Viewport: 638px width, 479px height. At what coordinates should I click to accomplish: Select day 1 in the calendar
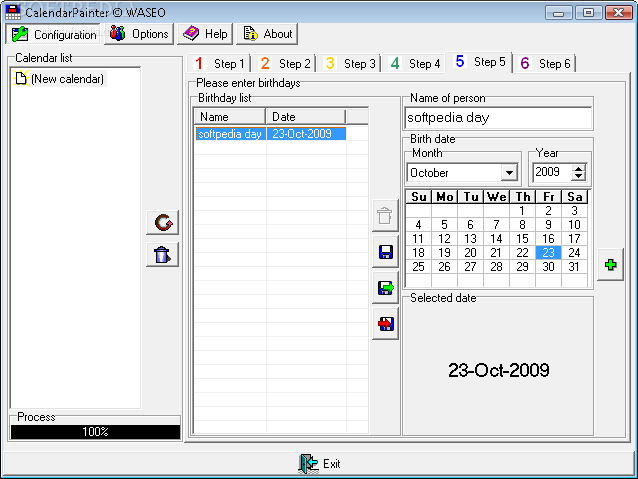coord(522,211)
